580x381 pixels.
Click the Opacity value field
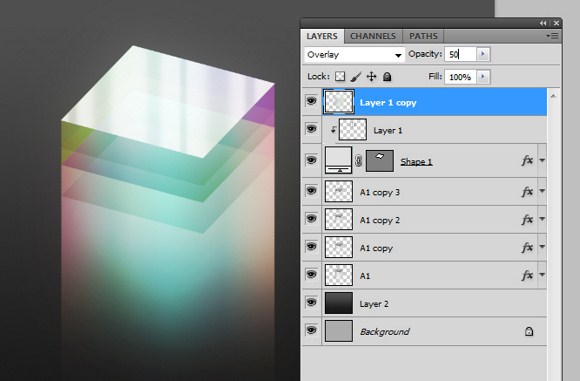coord(460,54)
